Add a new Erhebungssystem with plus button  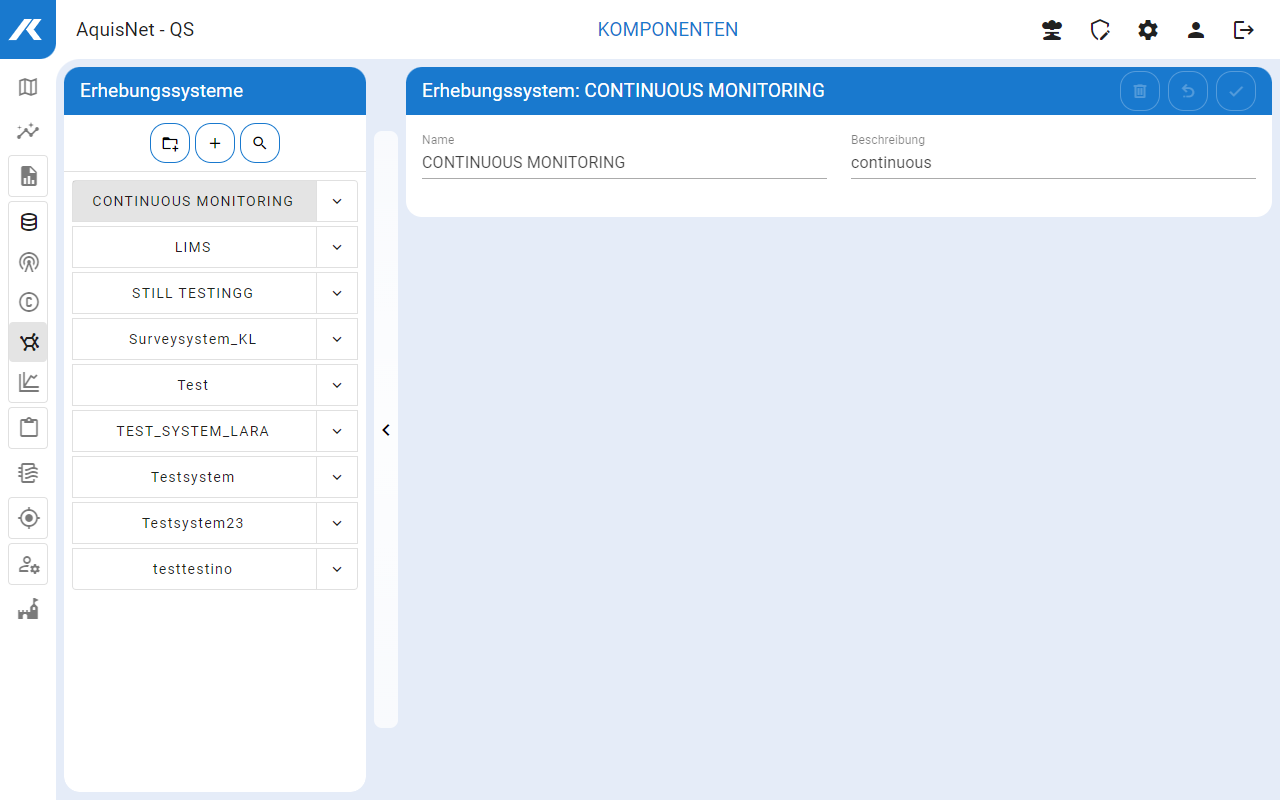click(x=215, y=143)
